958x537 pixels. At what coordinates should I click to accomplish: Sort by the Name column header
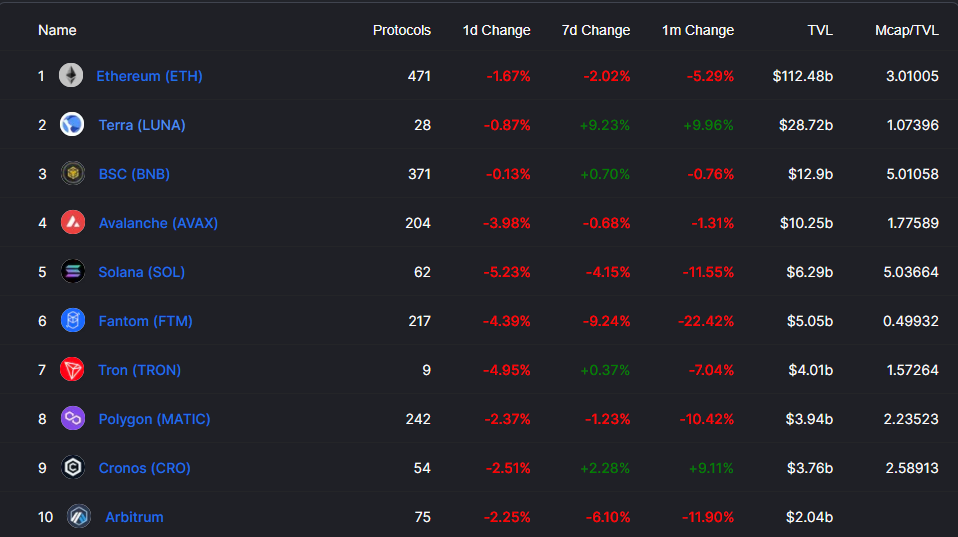pos(57,30)
